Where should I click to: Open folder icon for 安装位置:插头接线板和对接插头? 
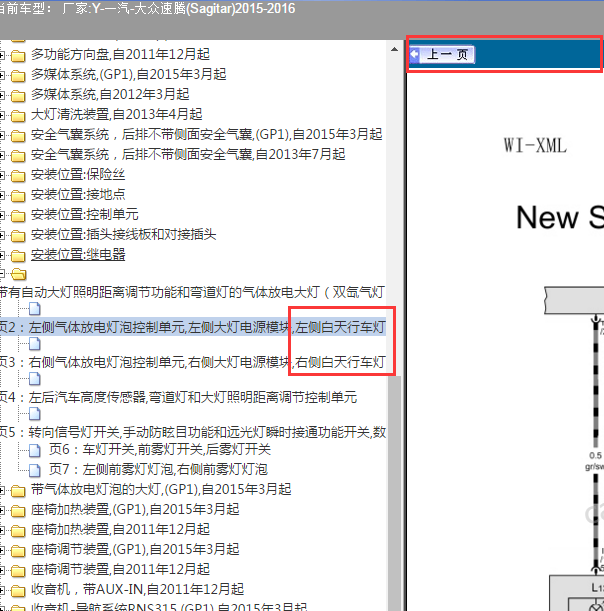pos(18,236)
